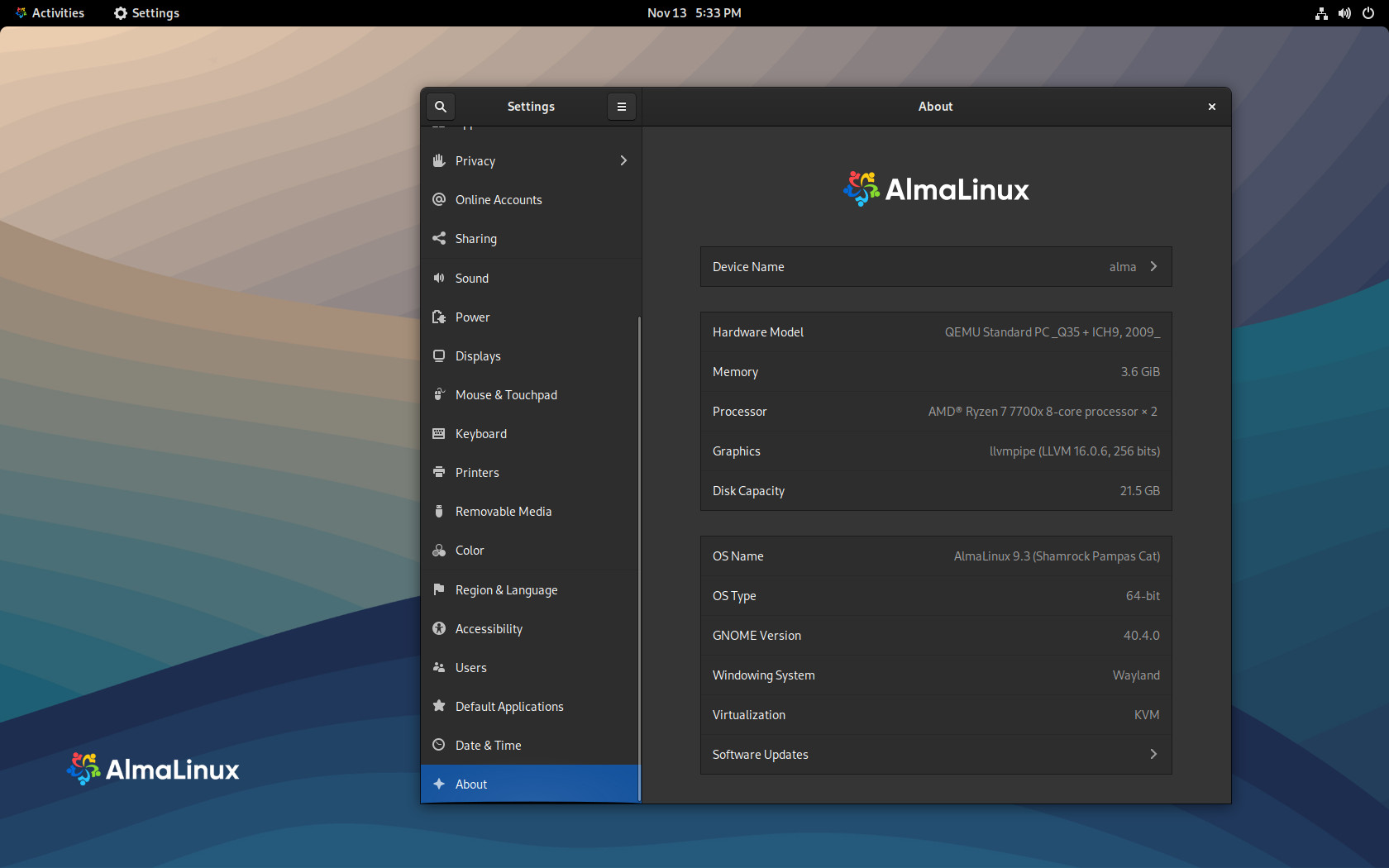Viewport: 1389px width, 868px height.
Task: Click the Displays monitor icon
Action: 439,355
